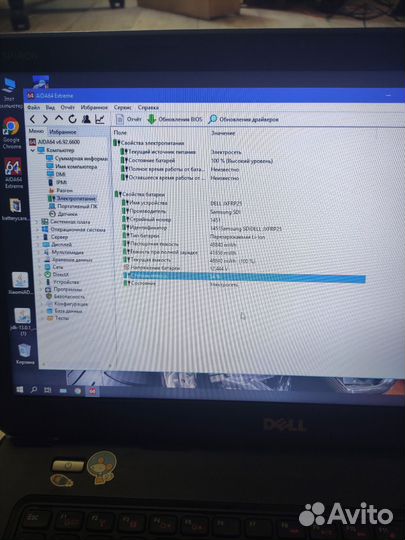
Task: Select the Разгон tree item
Action: (61, 190)
